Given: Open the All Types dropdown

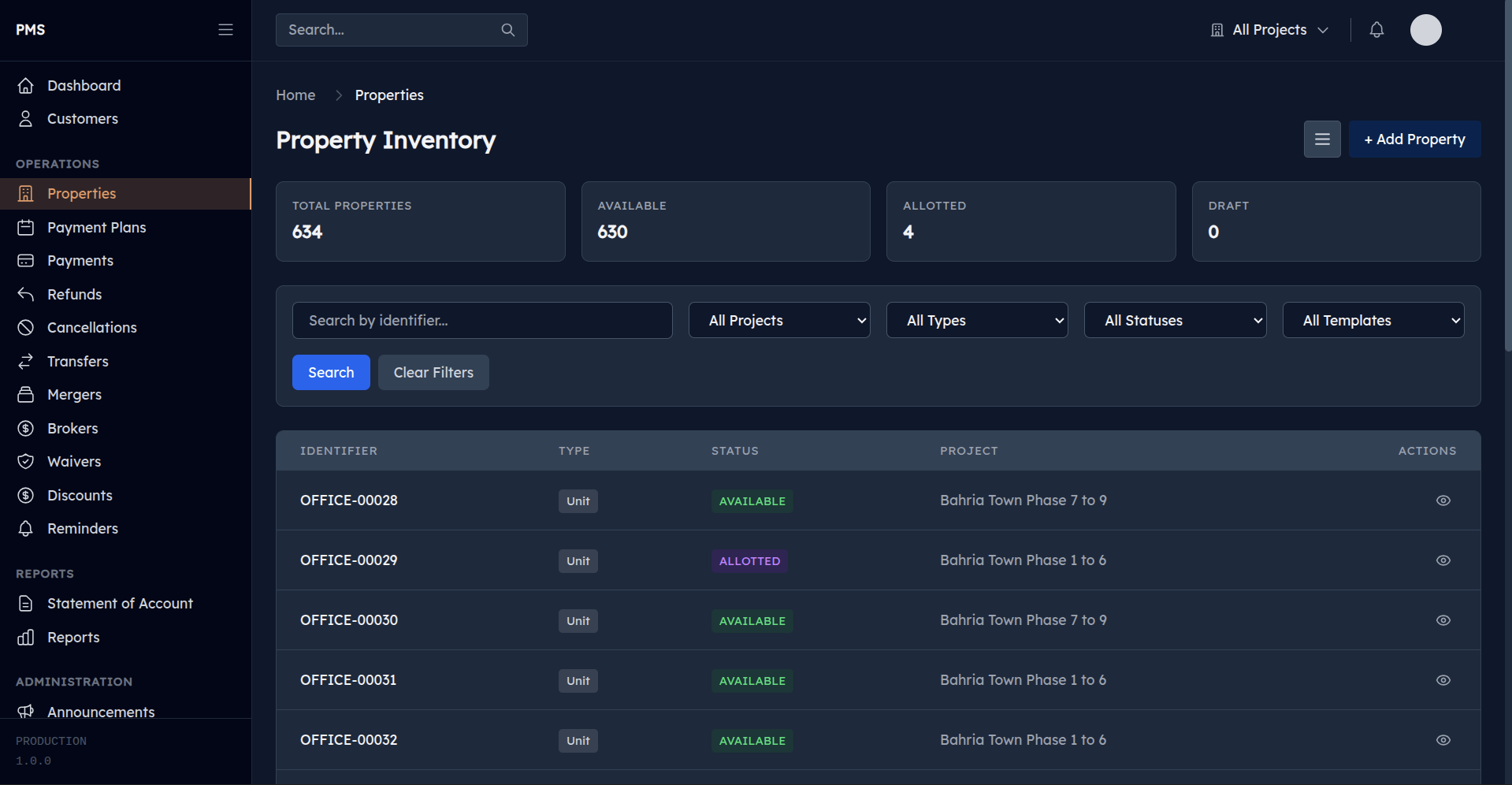Looking at the screenshot, I should click(977, 320).
